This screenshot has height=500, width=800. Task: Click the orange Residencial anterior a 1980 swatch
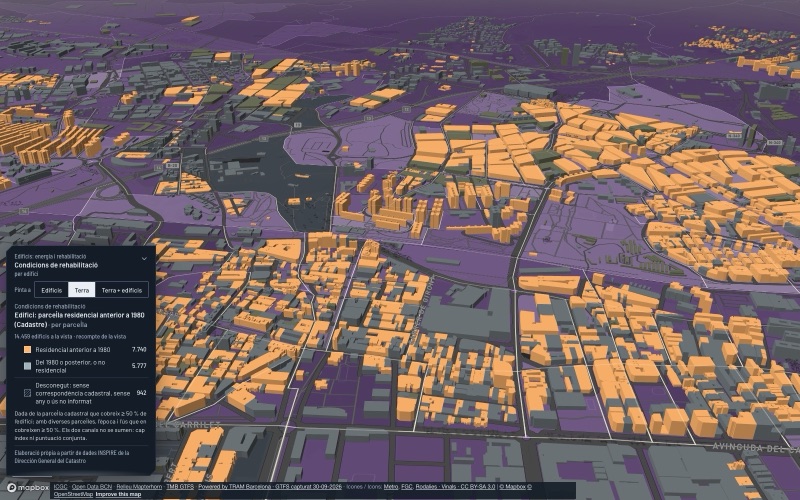28,349
